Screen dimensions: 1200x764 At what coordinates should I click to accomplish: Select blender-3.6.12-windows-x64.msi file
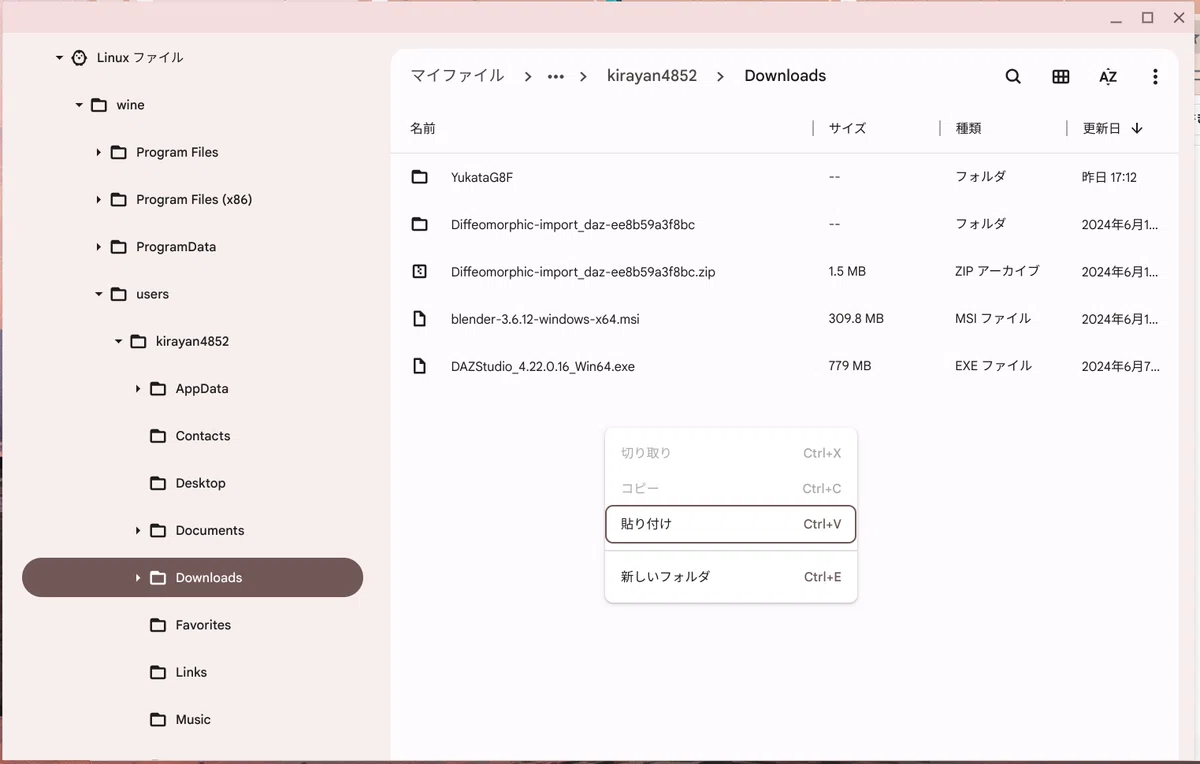tap(785, 319)
